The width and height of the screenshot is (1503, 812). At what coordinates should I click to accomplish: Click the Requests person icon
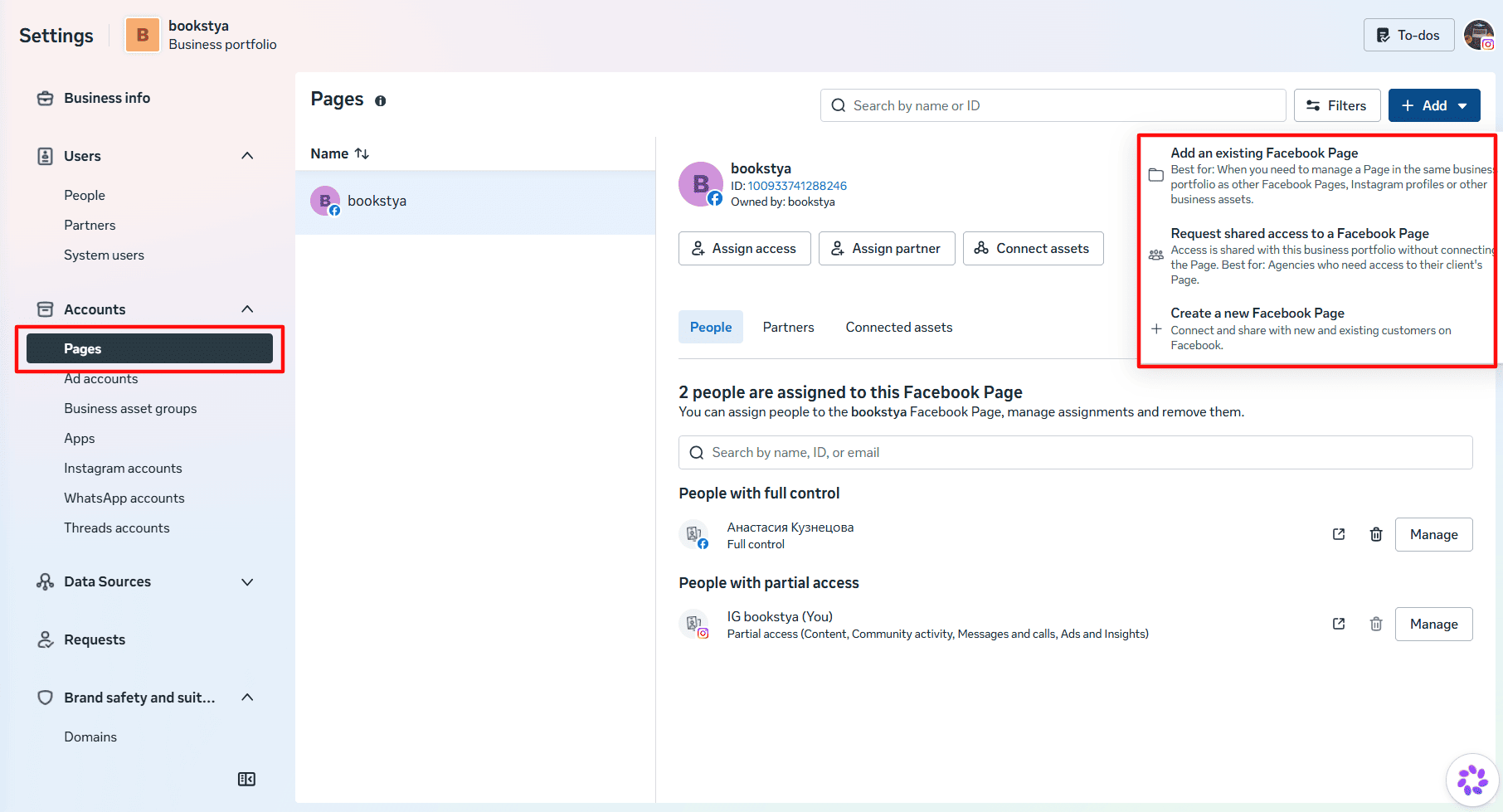45,639
